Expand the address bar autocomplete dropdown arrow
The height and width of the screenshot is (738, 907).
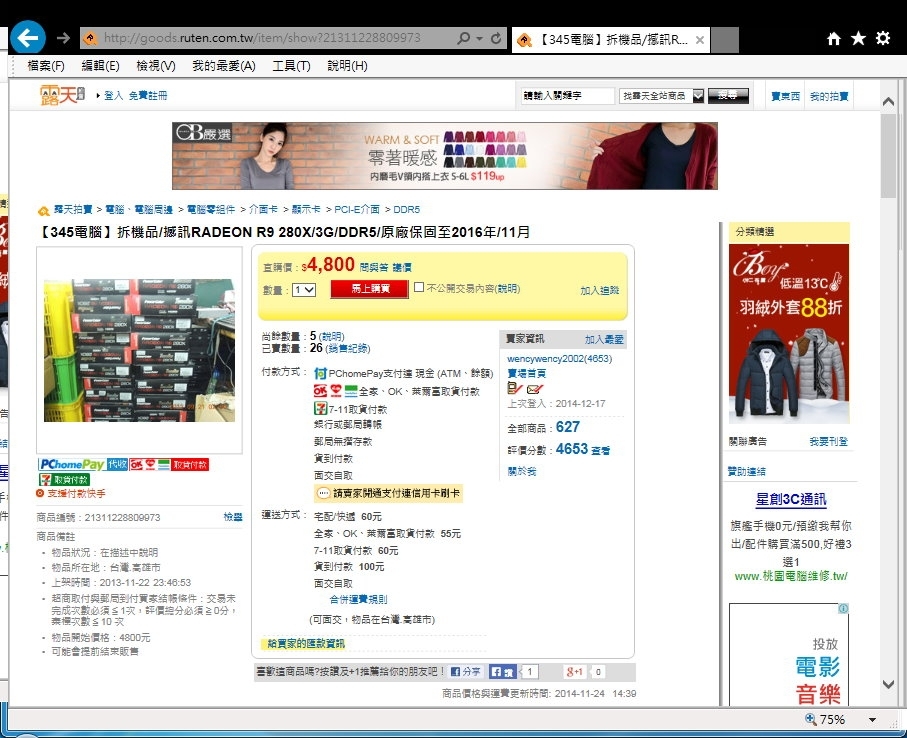pyautogui.click(x=480, y=39)
